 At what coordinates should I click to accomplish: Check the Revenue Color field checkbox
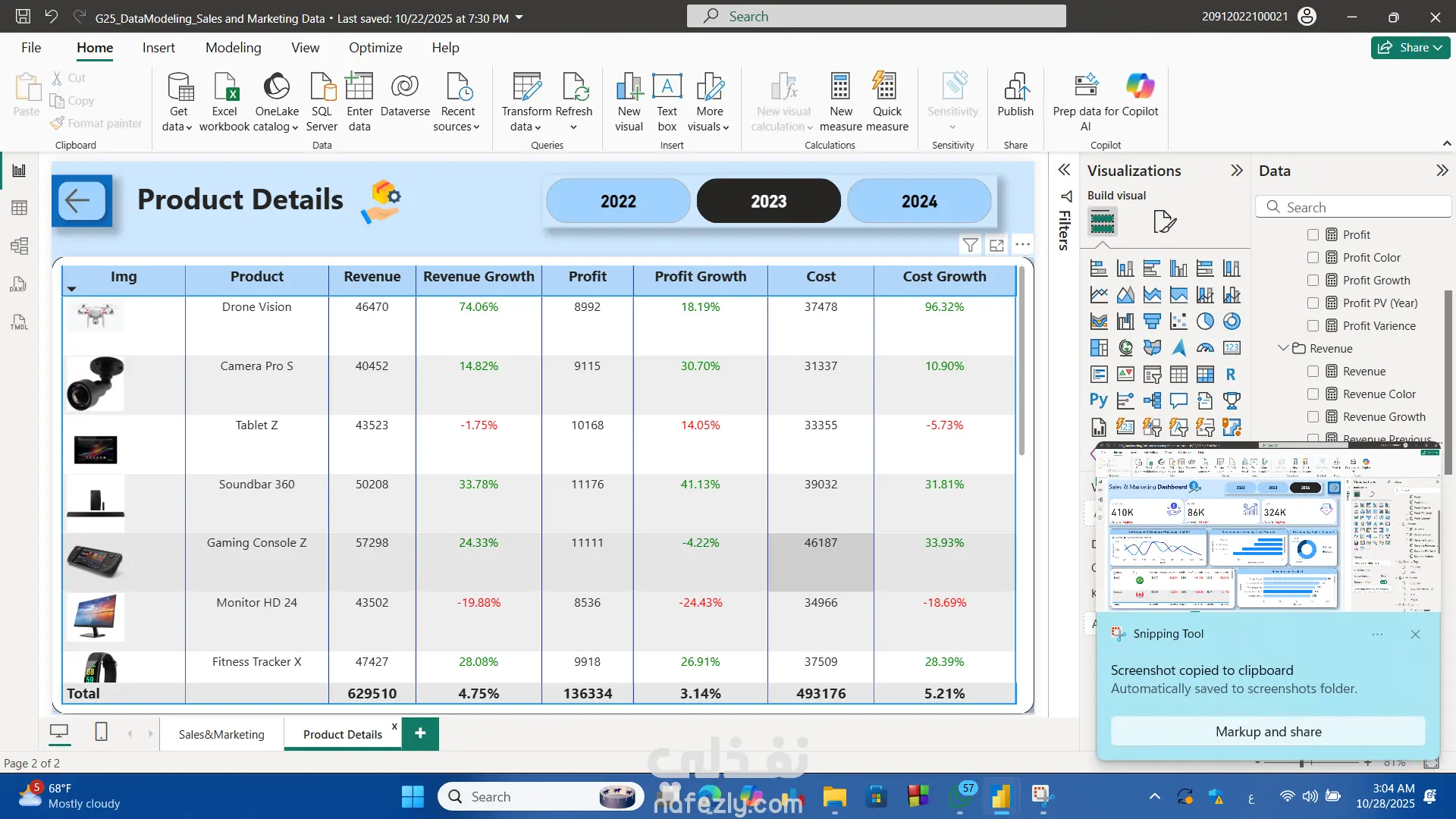(1313, 394)
